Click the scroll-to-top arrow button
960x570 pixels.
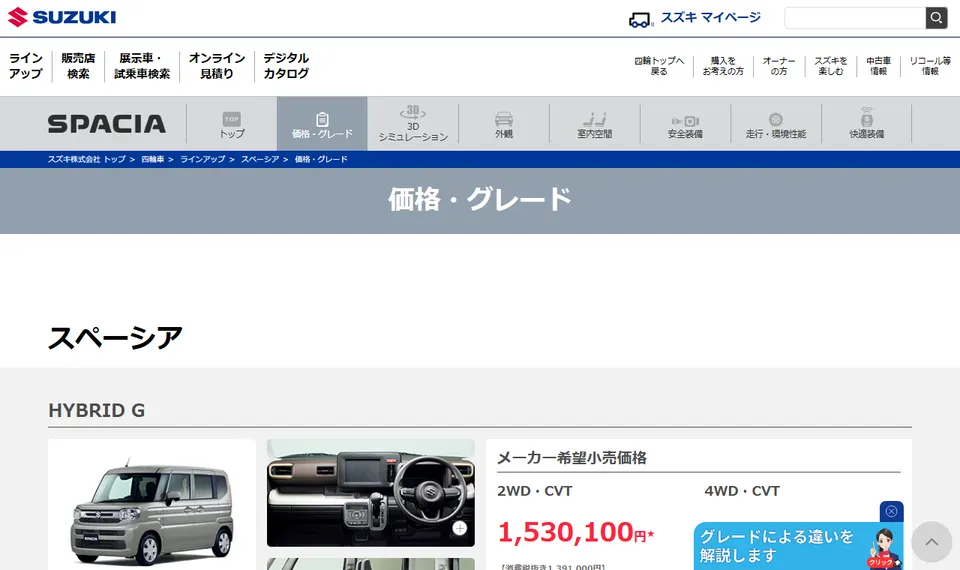click(931, 542)
